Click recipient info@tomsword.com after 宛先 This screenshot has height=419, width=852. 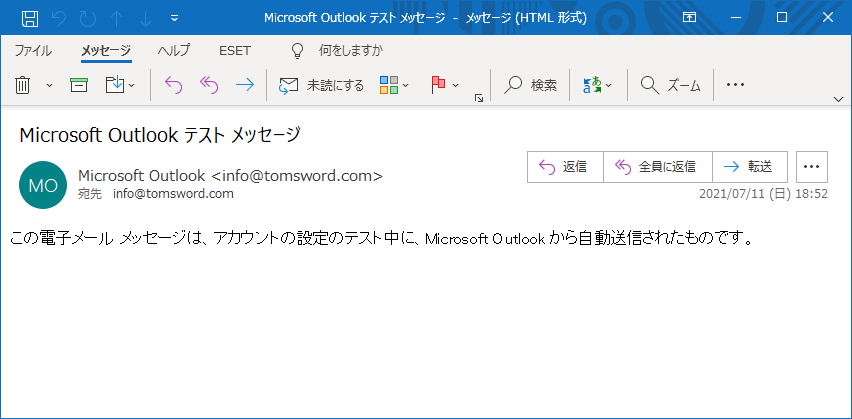pos(173,193)
